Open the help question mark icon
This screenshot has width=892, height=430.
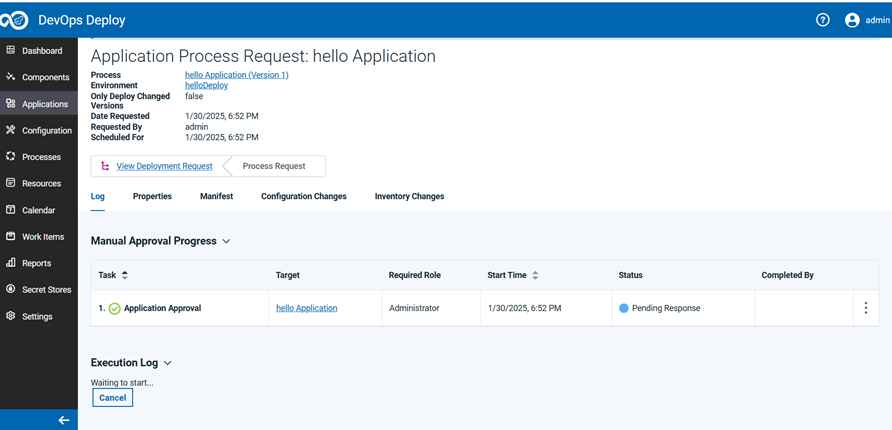823,20
